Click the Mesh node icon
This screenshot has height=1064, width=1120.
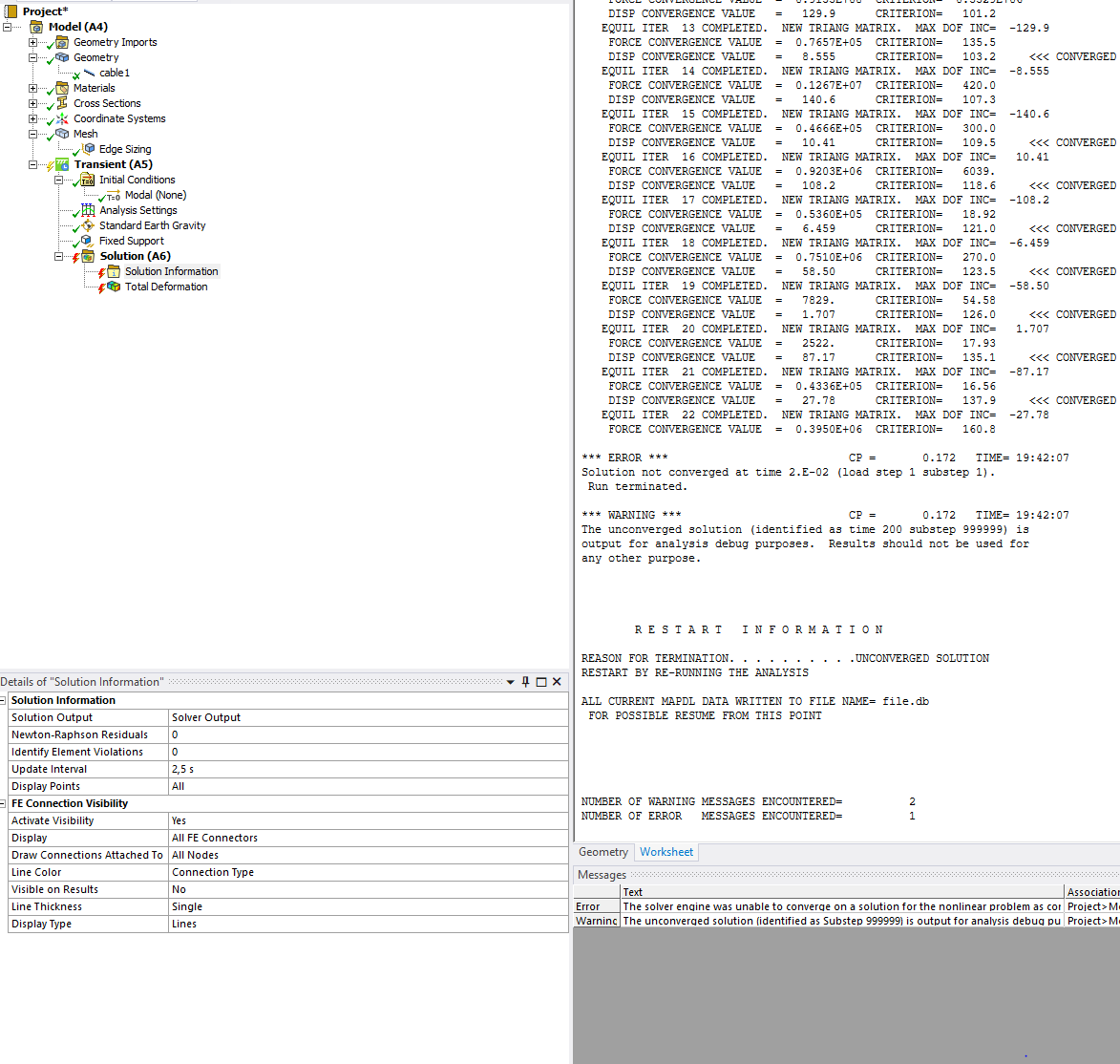click(x=62, y=134)
